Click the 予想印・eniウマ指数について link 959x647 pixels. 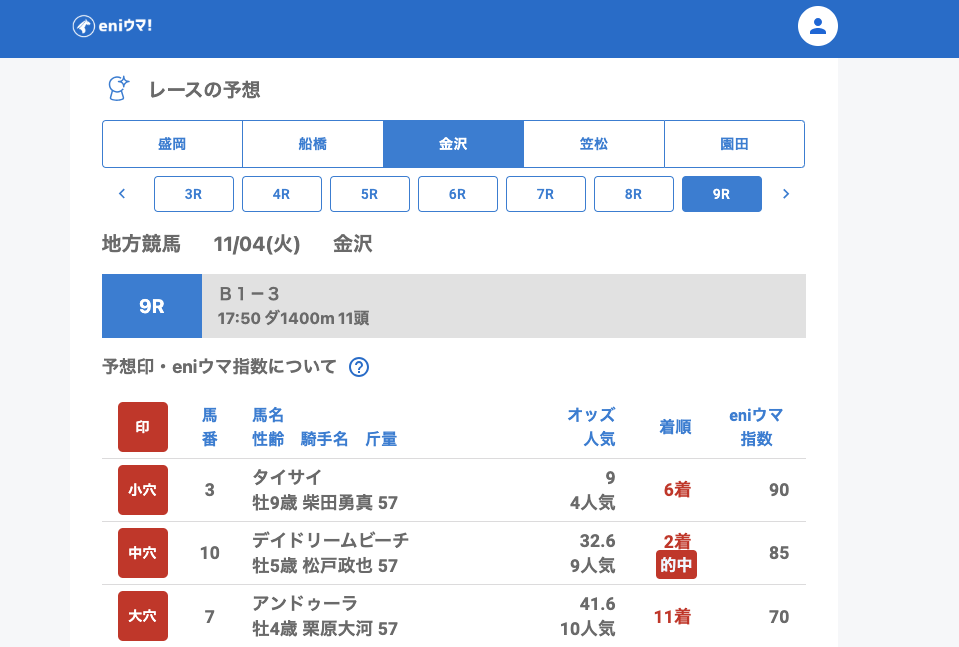coord(220,367)
